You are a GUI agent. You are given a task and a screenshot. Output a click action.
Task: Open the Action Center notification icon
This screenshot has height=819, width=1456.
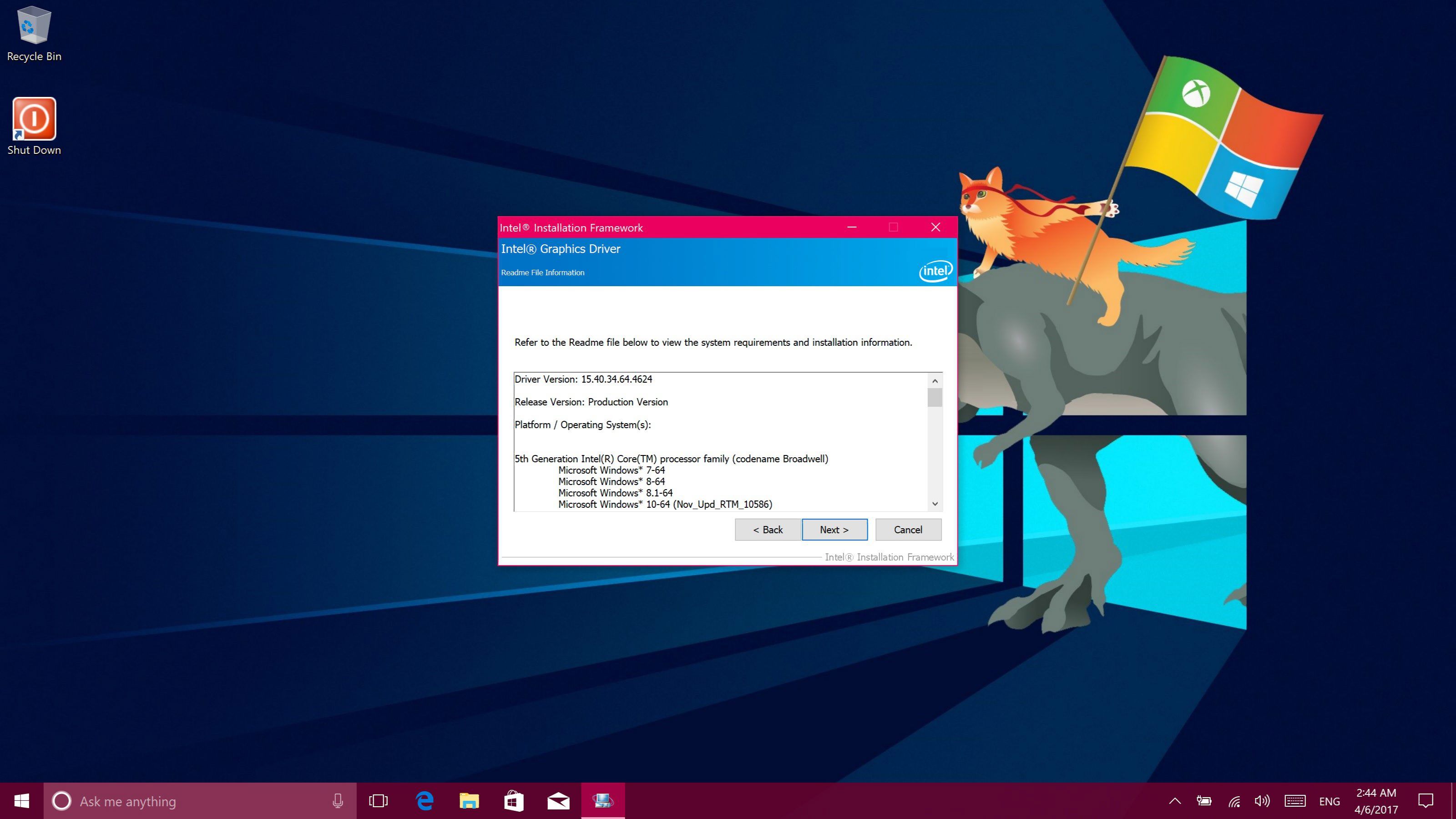1426,801
